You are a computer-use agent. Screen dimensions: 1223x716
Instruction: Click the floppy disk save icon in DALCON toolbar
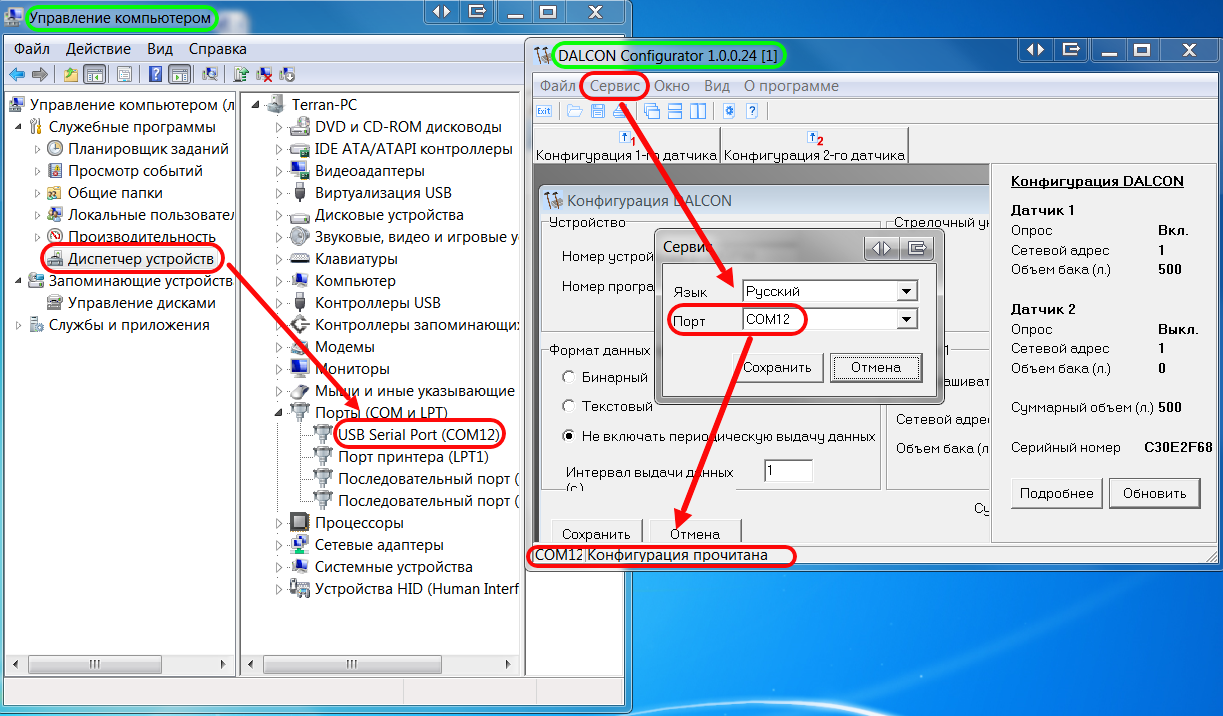click(x=597, y=111)
